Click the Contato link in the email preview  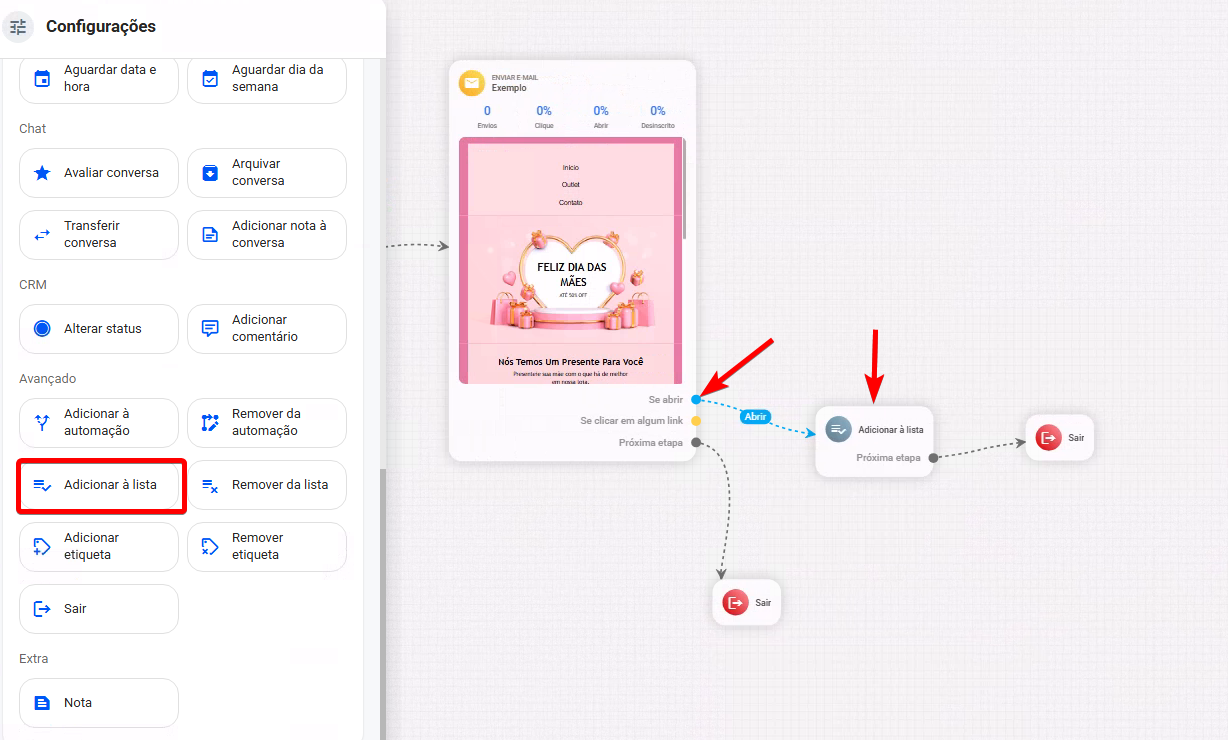pyautogui.click(x=571, y=202)
